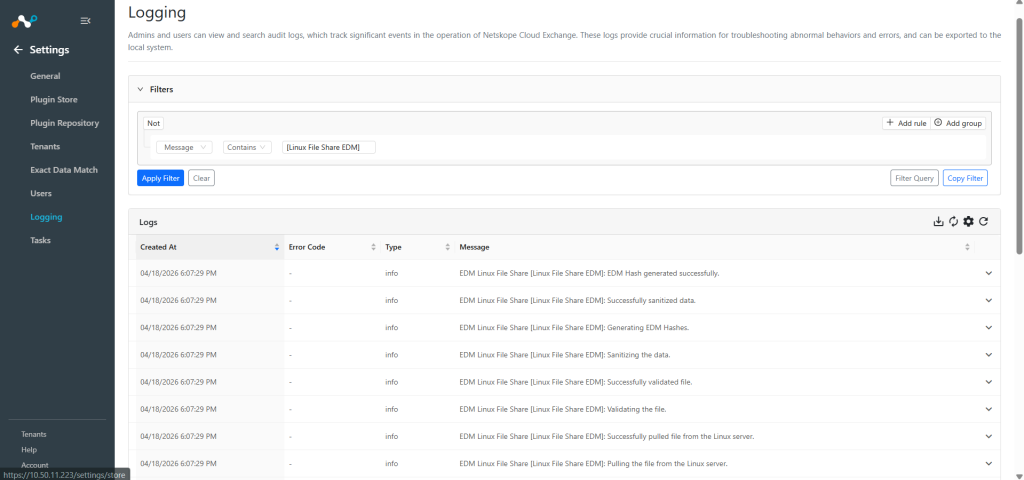Select message 'Pulling the file from the Linux server'
This screenshot has height=480, width=1024.
[594, 464]
